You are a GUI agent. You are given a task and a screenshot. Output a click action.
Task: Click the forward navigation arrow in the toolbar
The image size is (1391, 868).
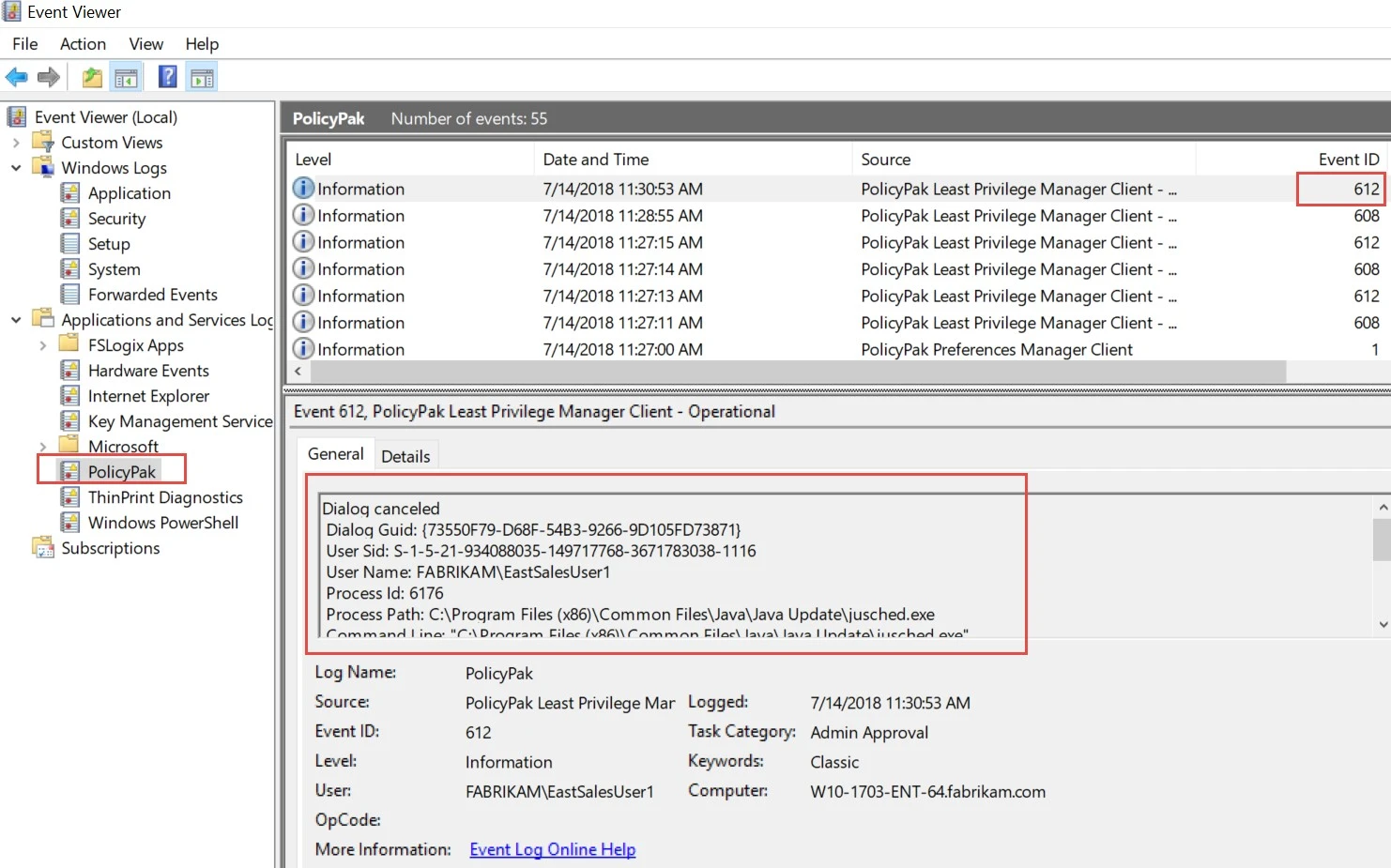tap(48, 76)
